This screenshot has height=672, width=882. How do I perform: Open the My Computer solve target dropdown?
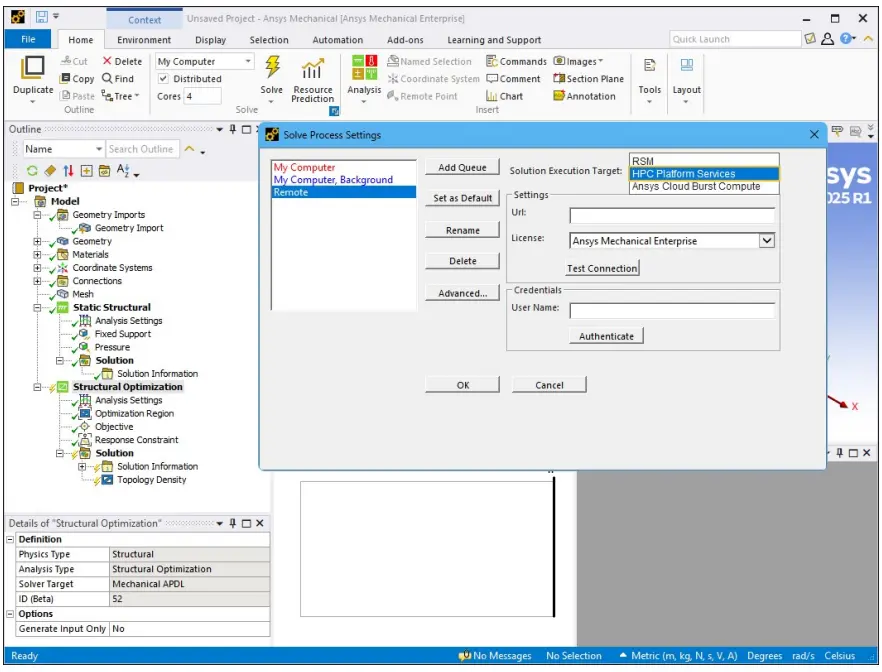248,61
